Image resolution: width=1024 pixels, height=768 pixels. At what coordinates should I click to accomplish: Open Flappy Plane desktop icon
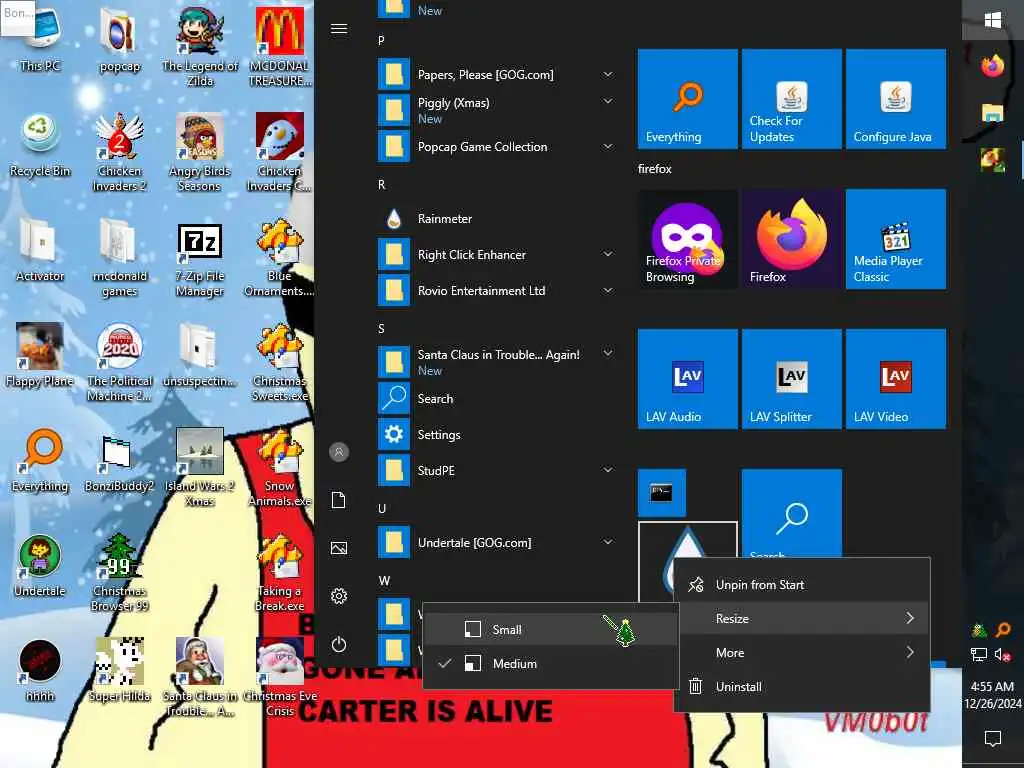(x=40, y=355)
